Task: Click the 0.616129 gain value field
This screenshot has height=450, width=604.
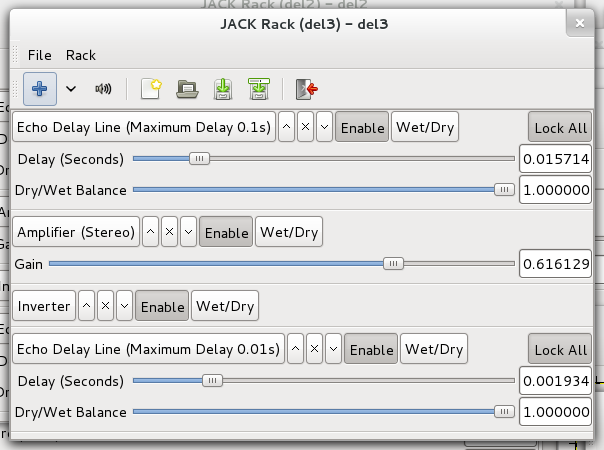Action: click(555, 264)
